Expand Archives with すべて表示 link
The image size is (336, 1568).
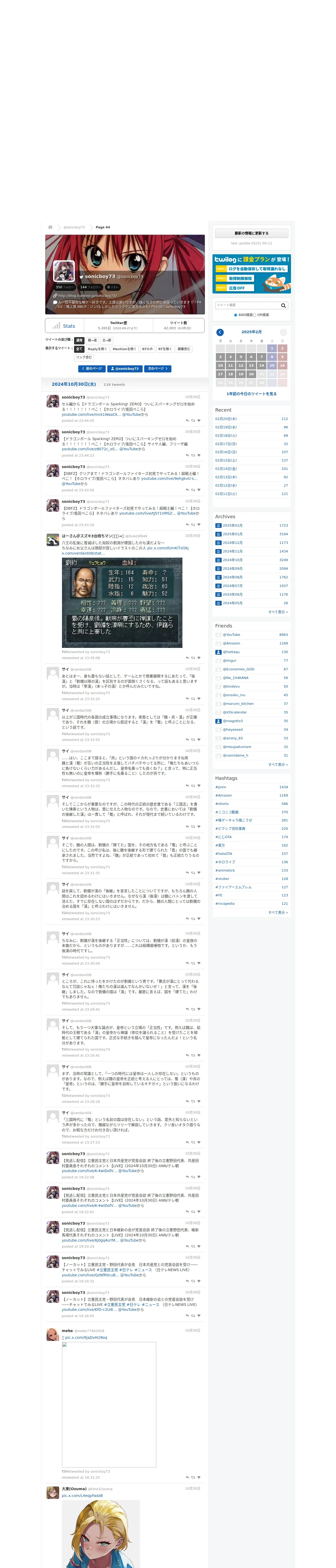pyautogui.click(x=278, y=612)
